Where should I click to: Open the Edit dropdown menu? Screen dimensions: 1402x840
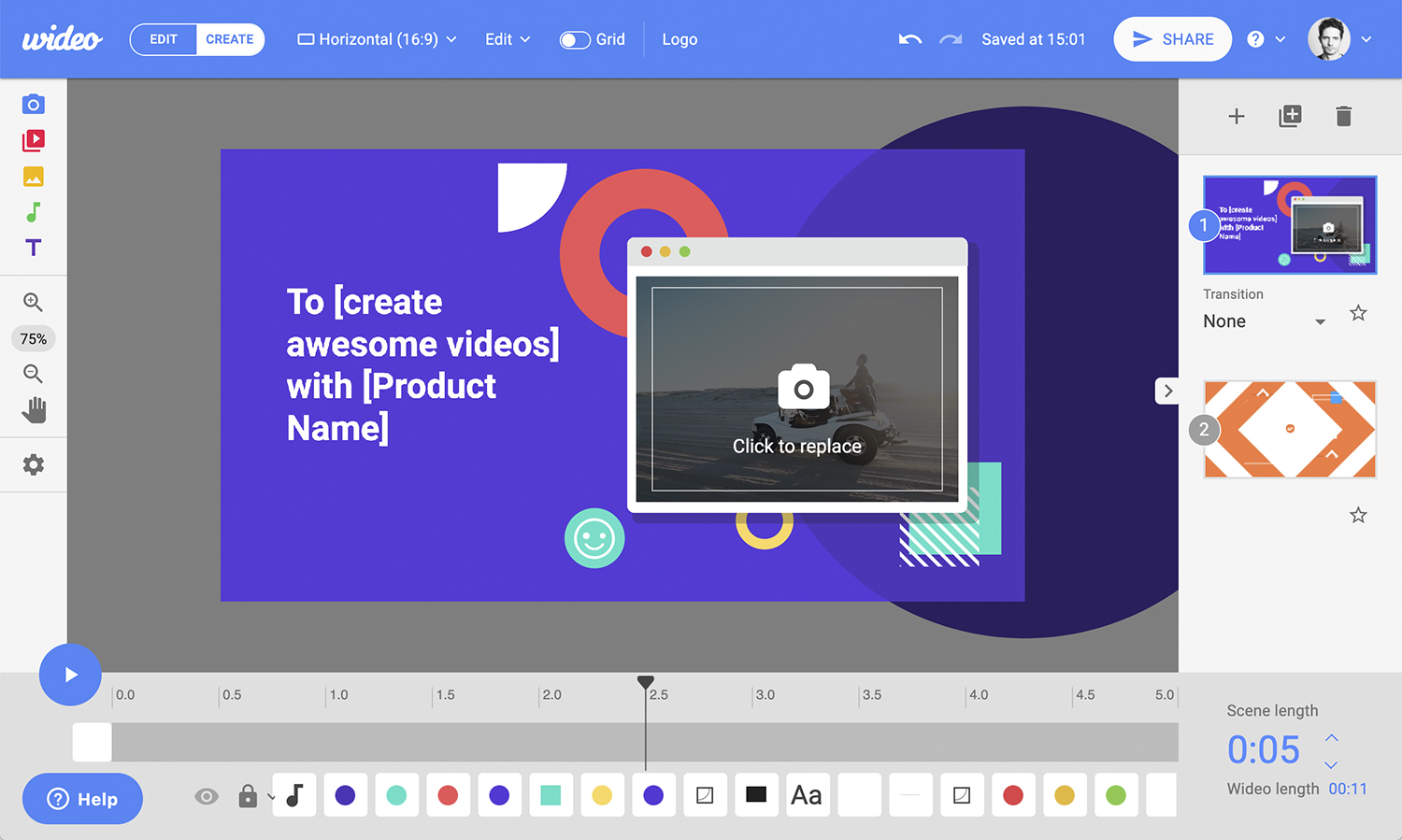(508, 39)
